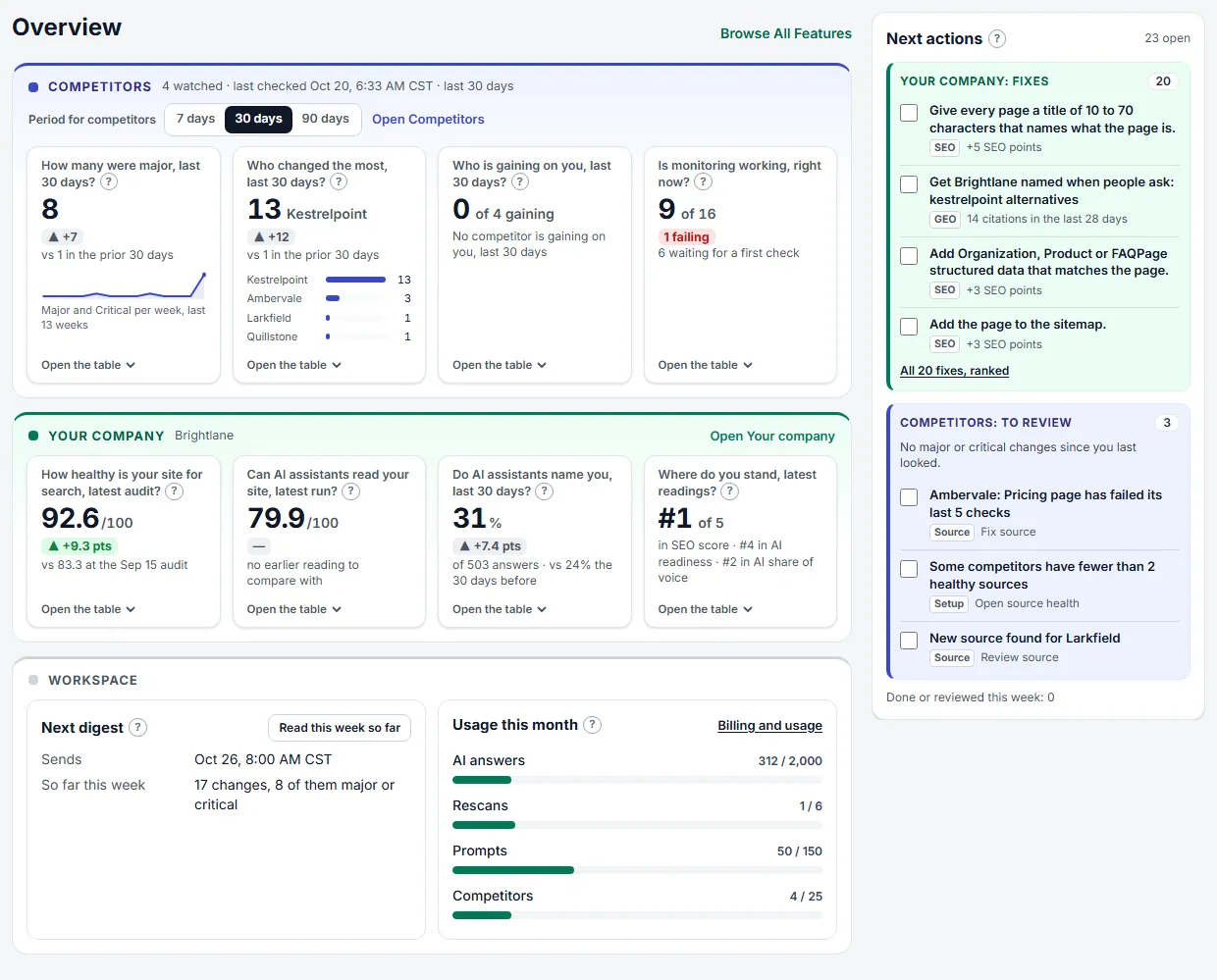The height and width of the screenshot is (980, 1217).
Task: Click the Prompts usage progress bar
Action: click(637, 870)
